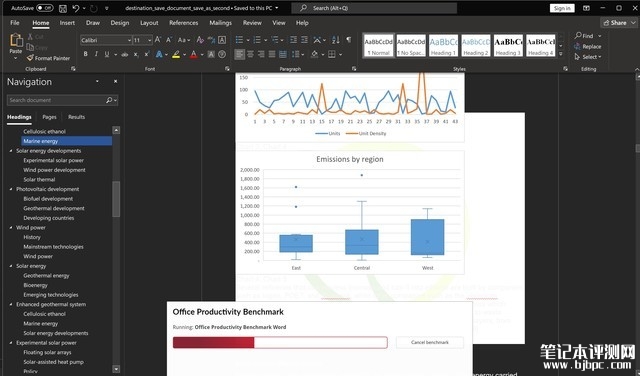Open the References ribbon tab
This screenshot has width=640, height=376.
184,23
